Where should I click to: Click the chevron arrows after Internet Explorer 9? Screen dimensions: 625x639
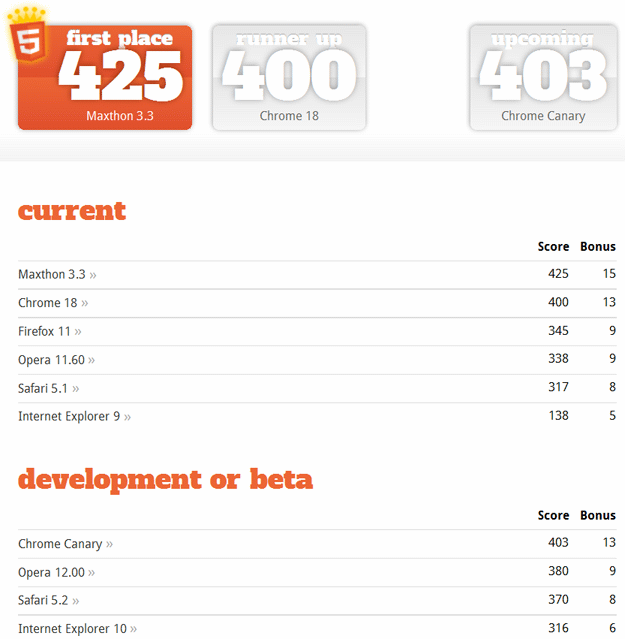(x=127, y=417)
